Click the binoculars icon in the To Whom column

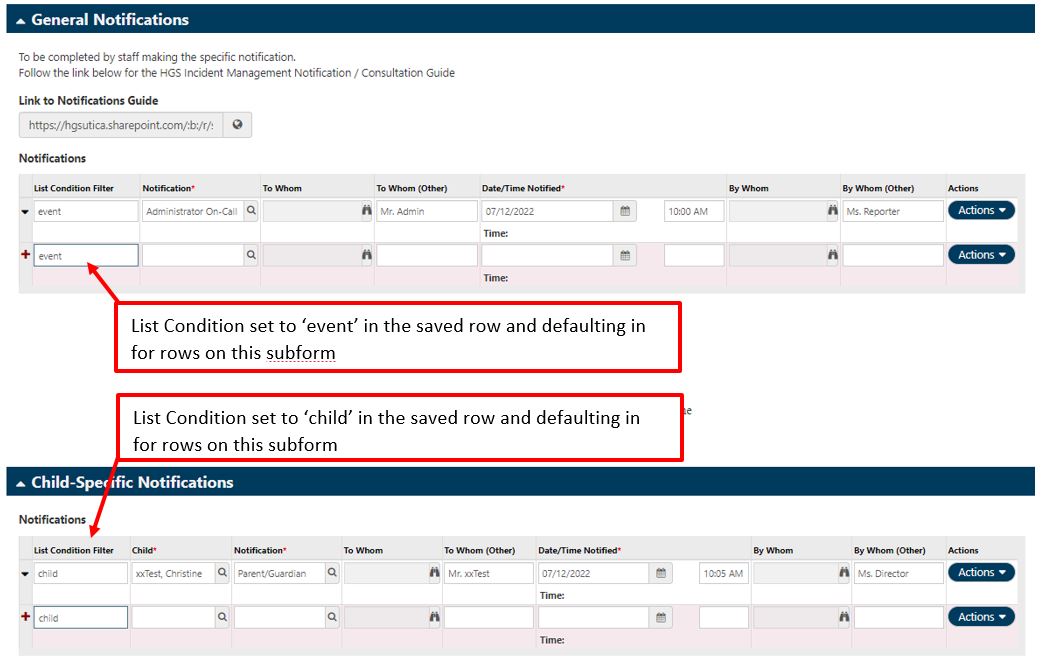tap(365, 211)
